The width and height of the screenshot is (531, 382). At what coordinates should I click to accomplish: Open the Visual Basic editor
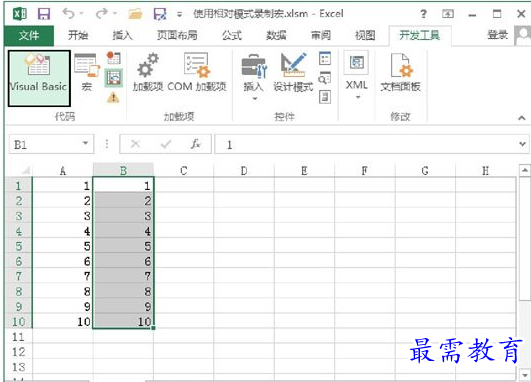pos(39,78)
